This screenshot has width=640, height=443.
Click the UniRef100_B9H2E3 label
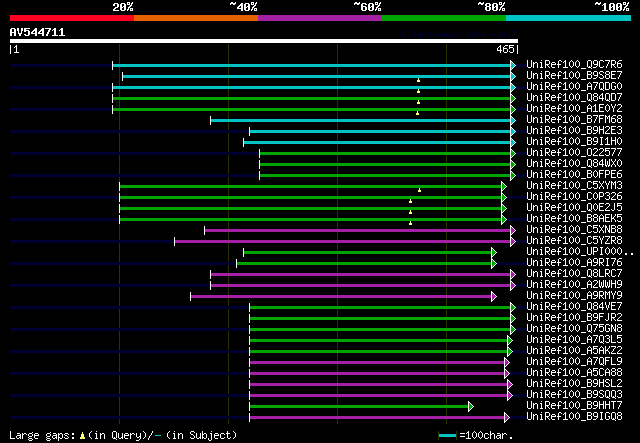[x=574, y=131]
